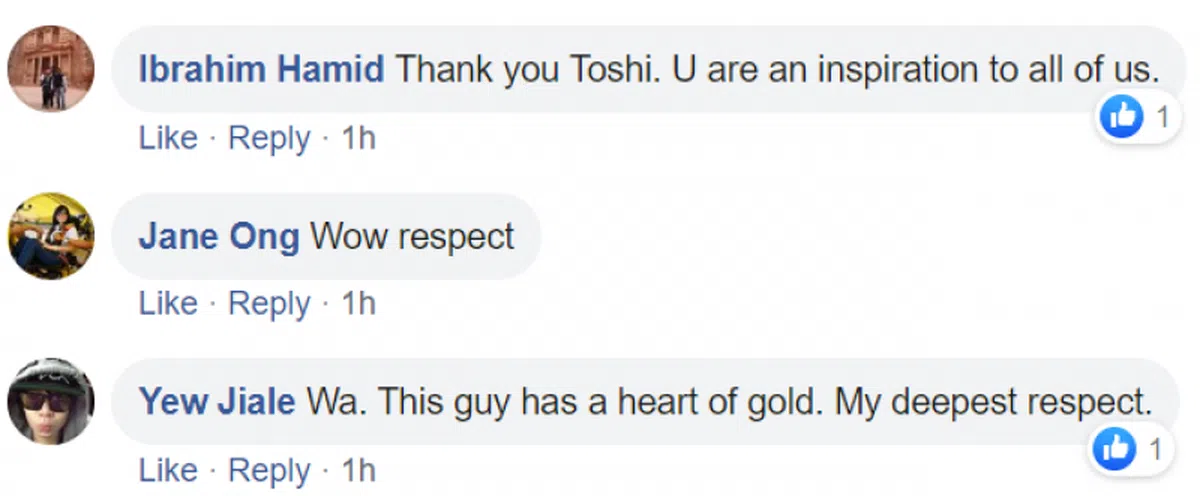This screenshot has height=496, width=1200.
Task: Reply to Jane Ong's comment
Action: 269,304
